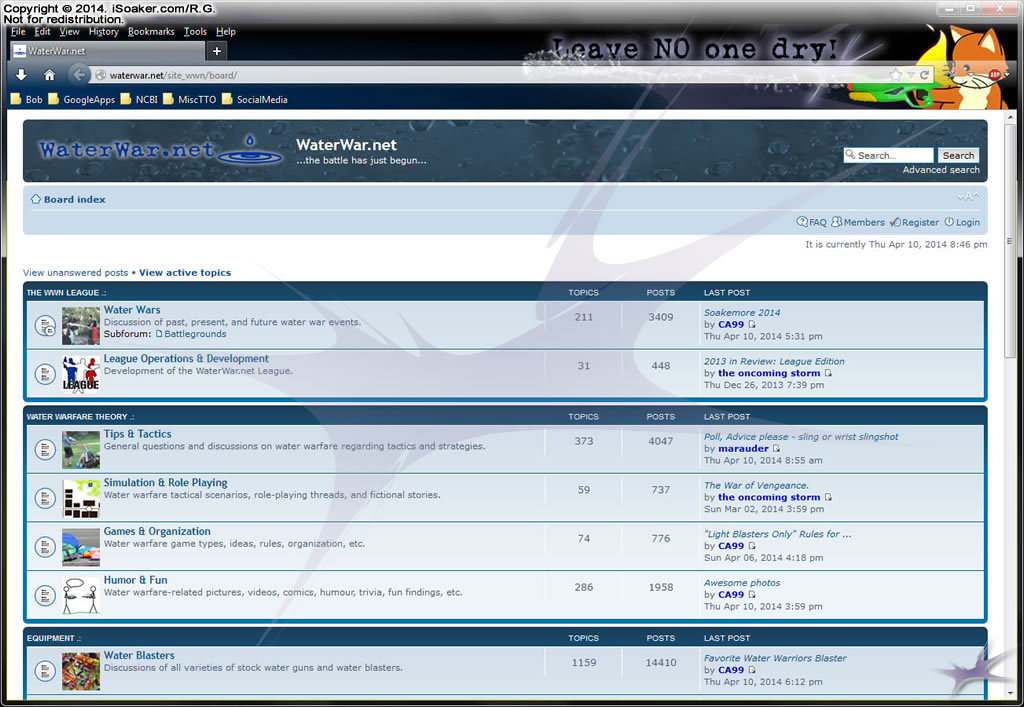Click the Water Blasters thumbnail image
The image size is (1024, 707).
[81, 671]
